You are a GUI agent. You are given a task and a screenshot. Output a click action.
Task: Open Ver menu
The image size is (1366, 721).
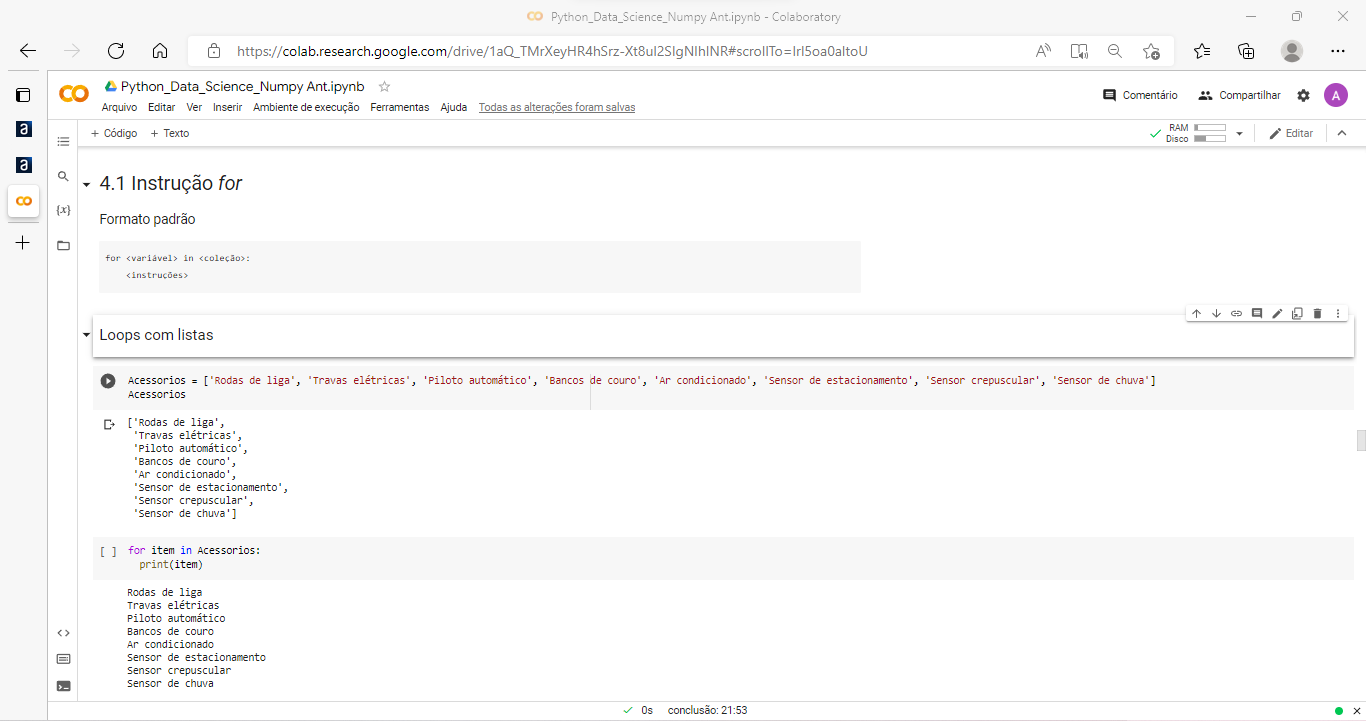194,107
